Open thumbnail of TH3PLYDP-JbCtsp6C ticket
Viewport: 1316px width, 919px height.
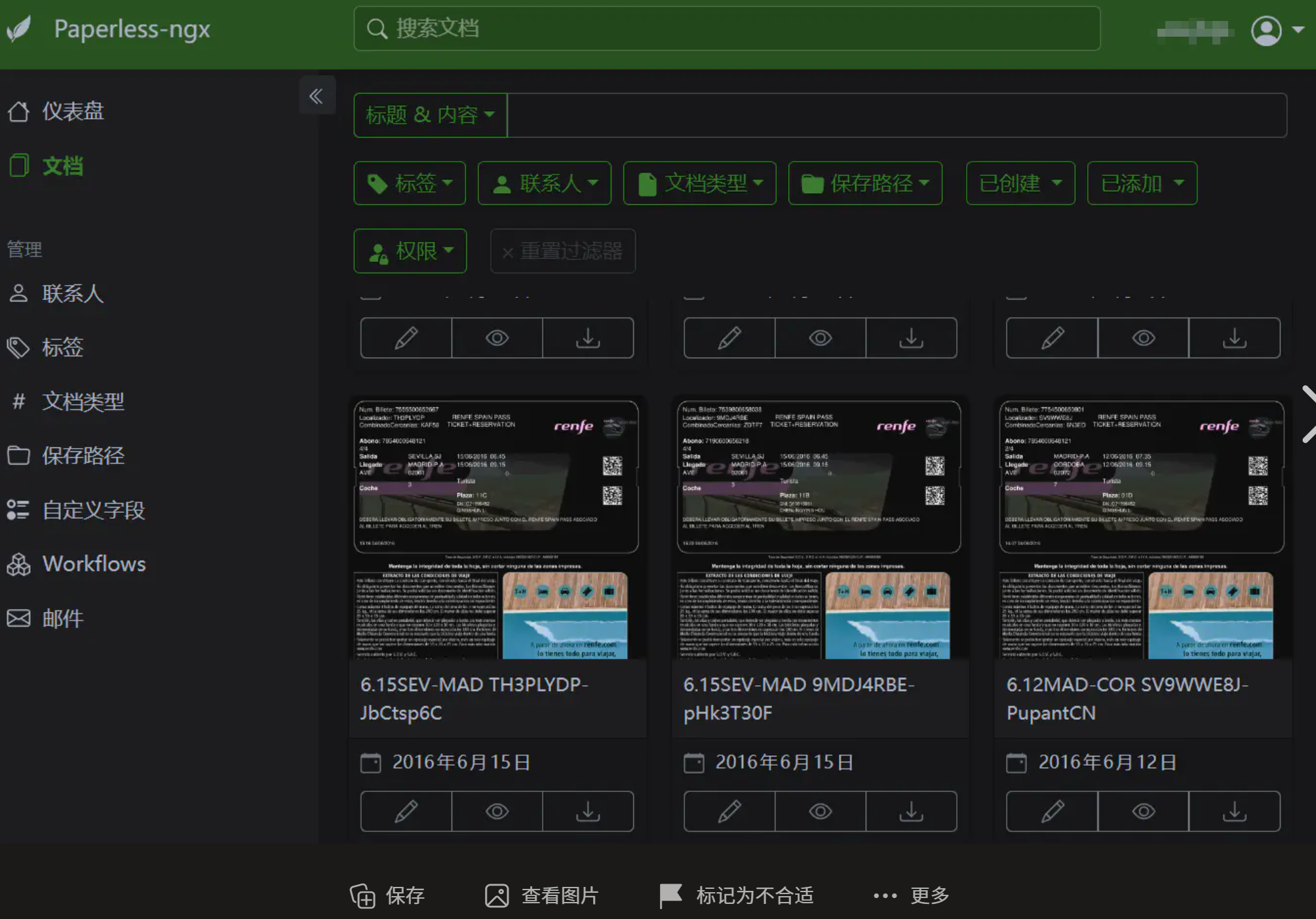[x=497, y=529]
